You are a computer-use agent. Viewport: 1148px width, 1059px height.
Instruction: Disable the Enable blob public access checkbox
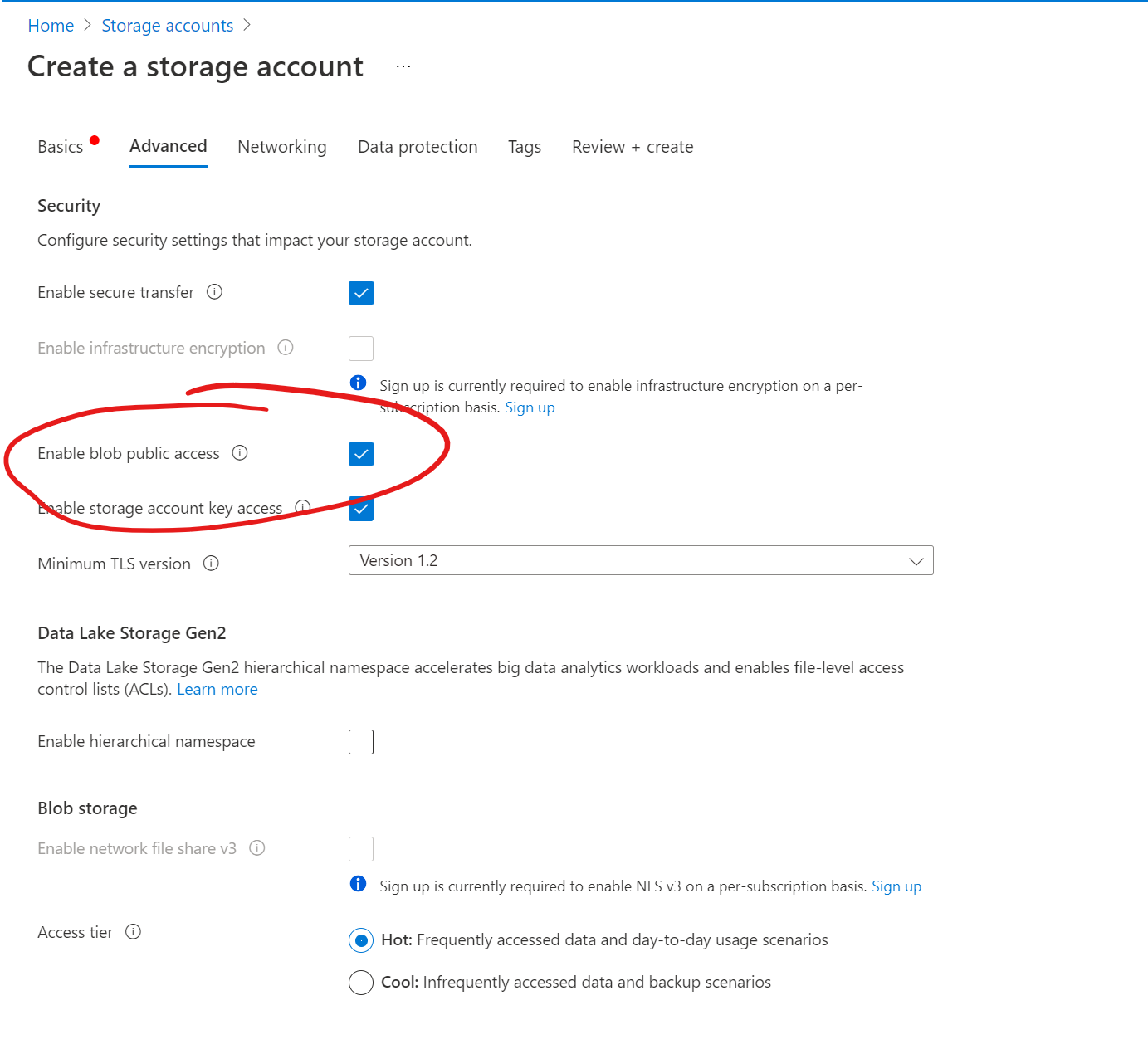(361, 454)
